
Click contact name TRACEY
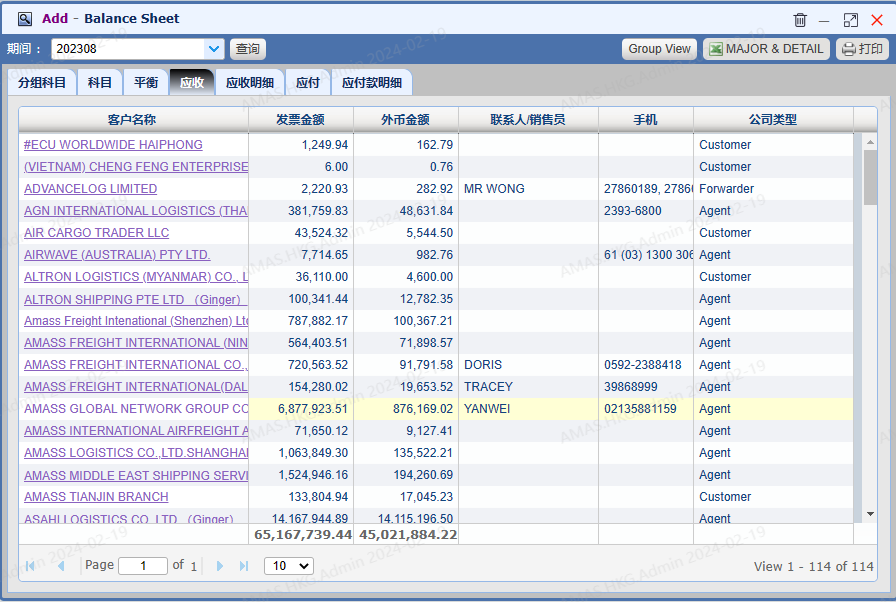[489, 387]
